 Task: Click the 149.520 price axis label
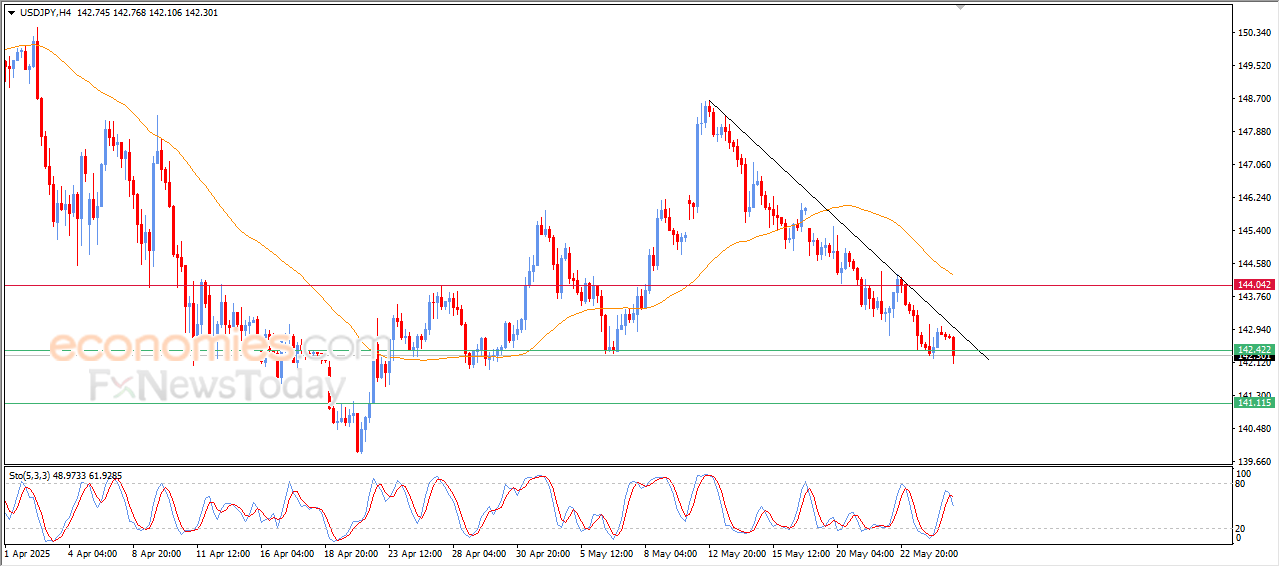(x=1256, y=66)
